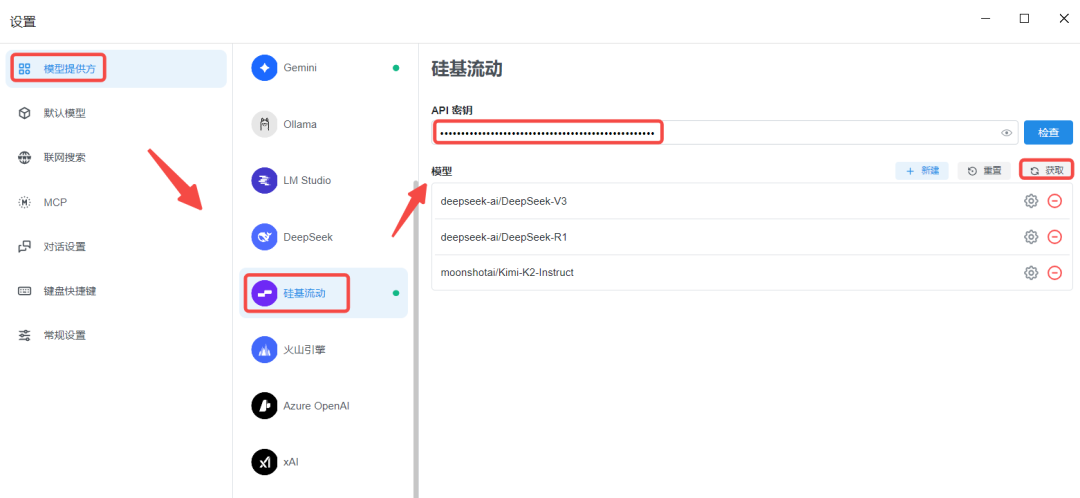The height and width of the screenshot is (498, 1080).
Task: Click 重置 to reset models
Action: pos(984,171)
